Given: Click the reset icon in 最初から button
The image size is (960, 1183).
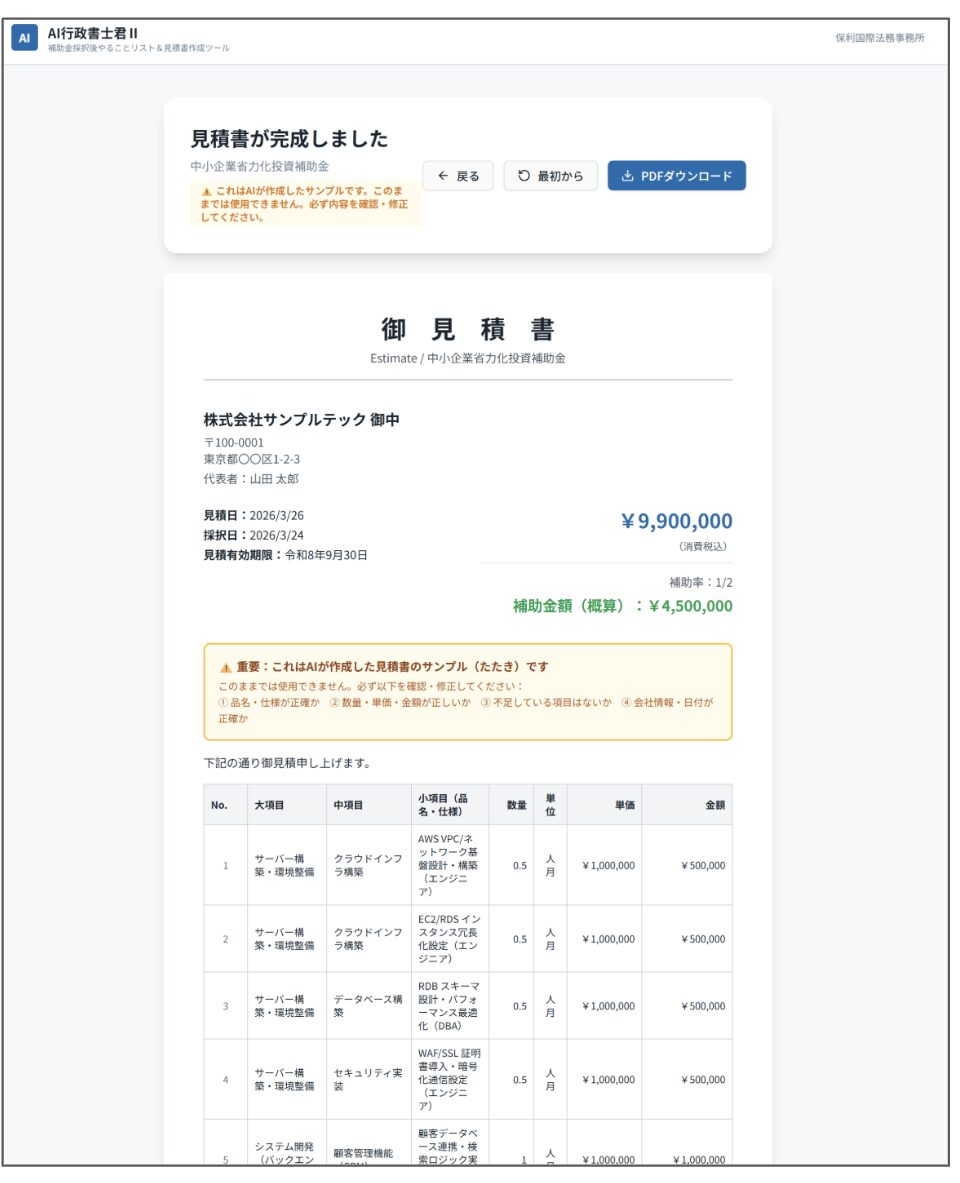Looking at the screenshot, I should pyautogui.click(x=523, y=176).
